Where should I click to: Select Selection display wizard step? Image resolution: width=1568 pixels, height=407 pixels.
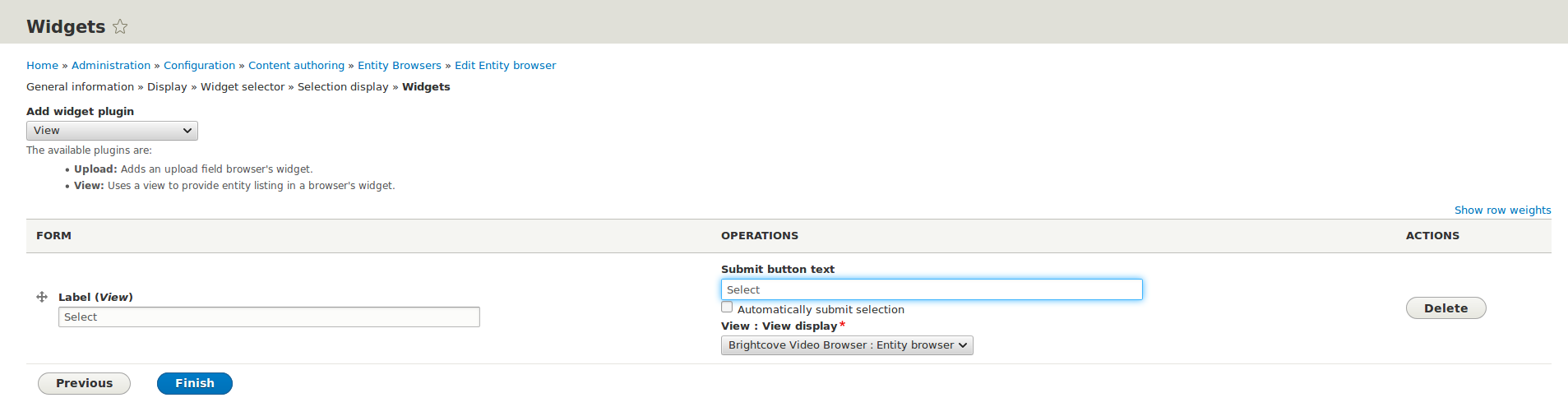click(x=343, y=87)
